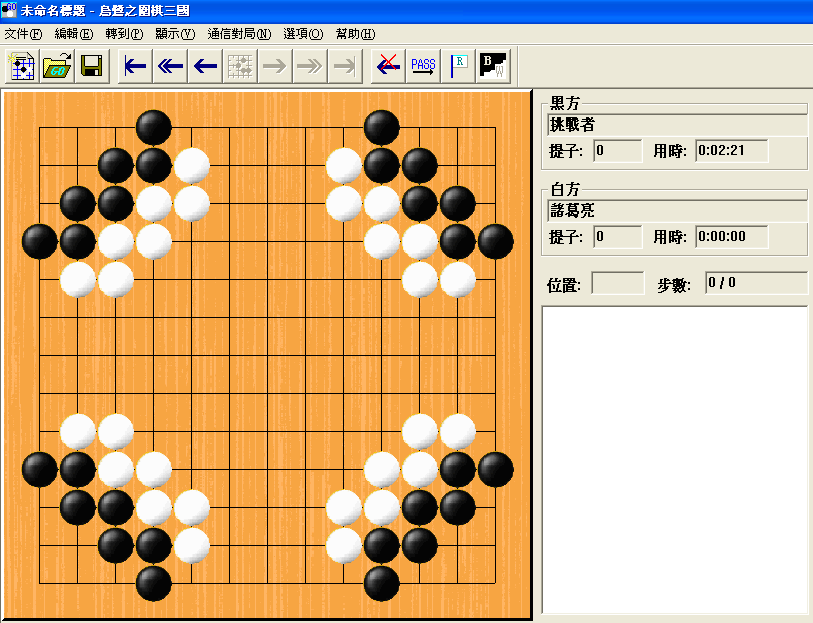
Task: Click the black player name 挑戰者 field
Action: tap(677, 125)
